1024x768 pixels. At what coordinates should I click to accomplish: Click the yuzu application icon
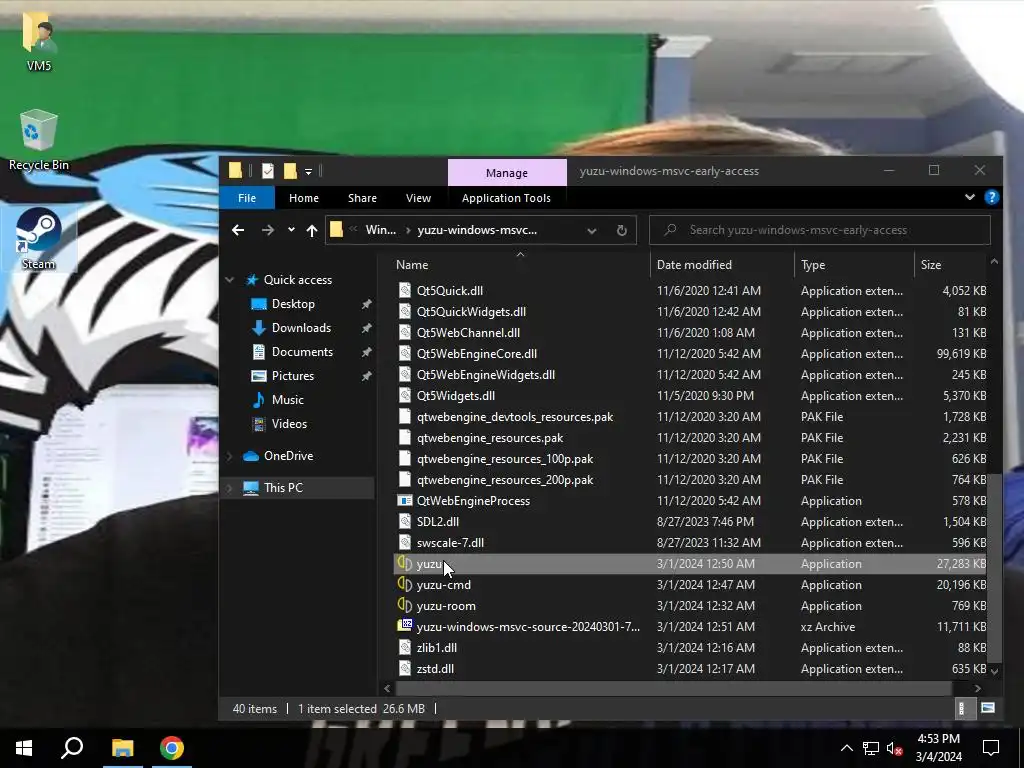point(405,564)
